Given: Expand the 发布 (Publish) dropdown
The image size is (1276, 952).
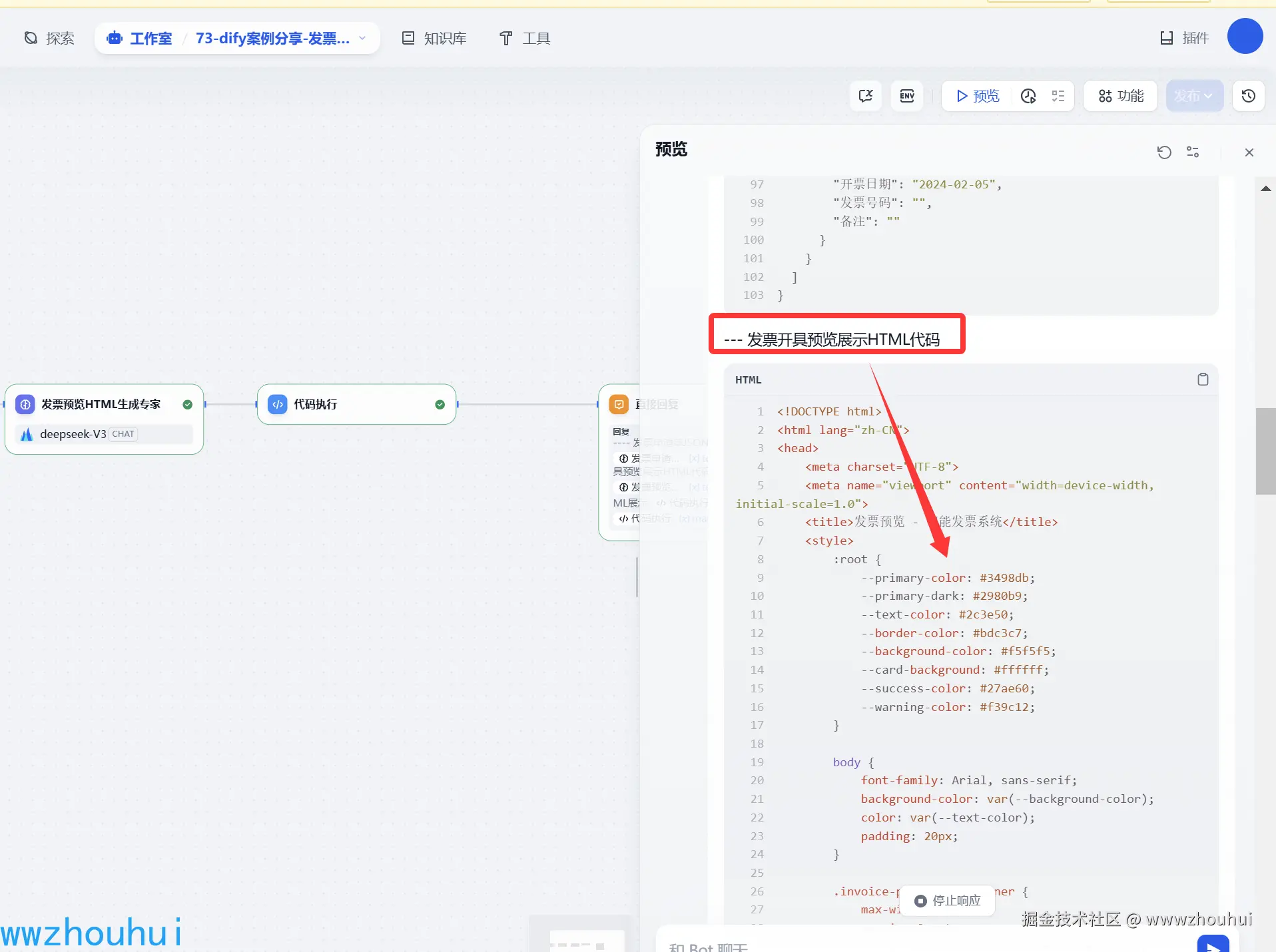Looking at the screenshot, I should tap(1194, 96).
